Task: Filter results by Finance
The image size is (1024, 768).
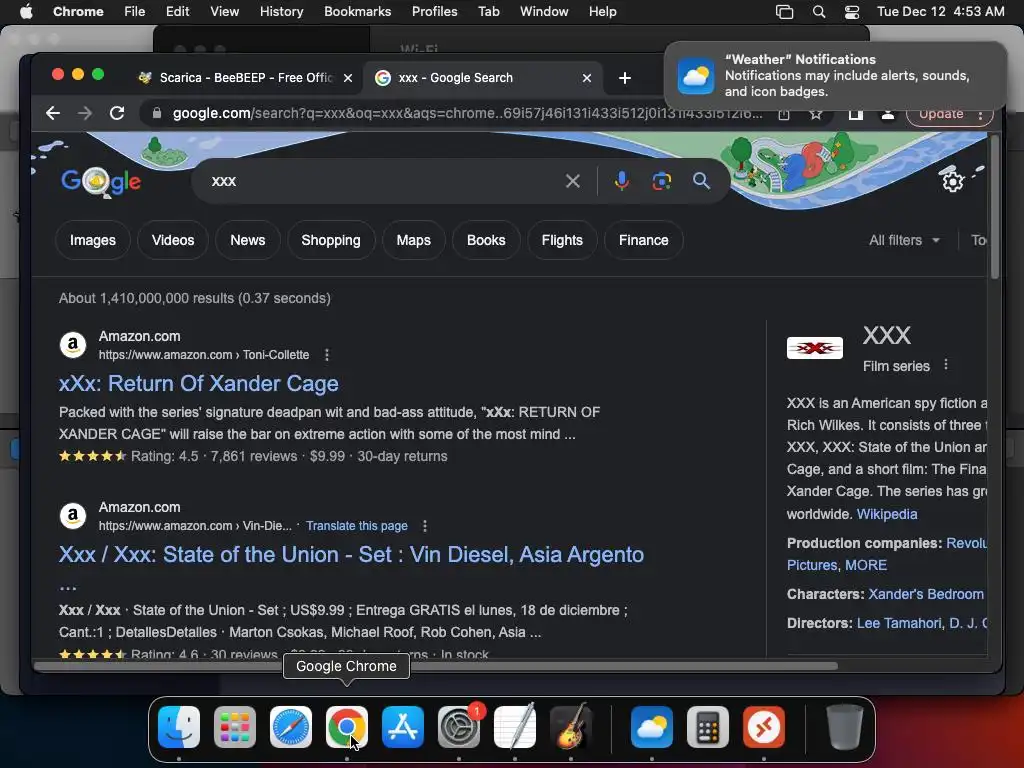Action: click(644, 240)
